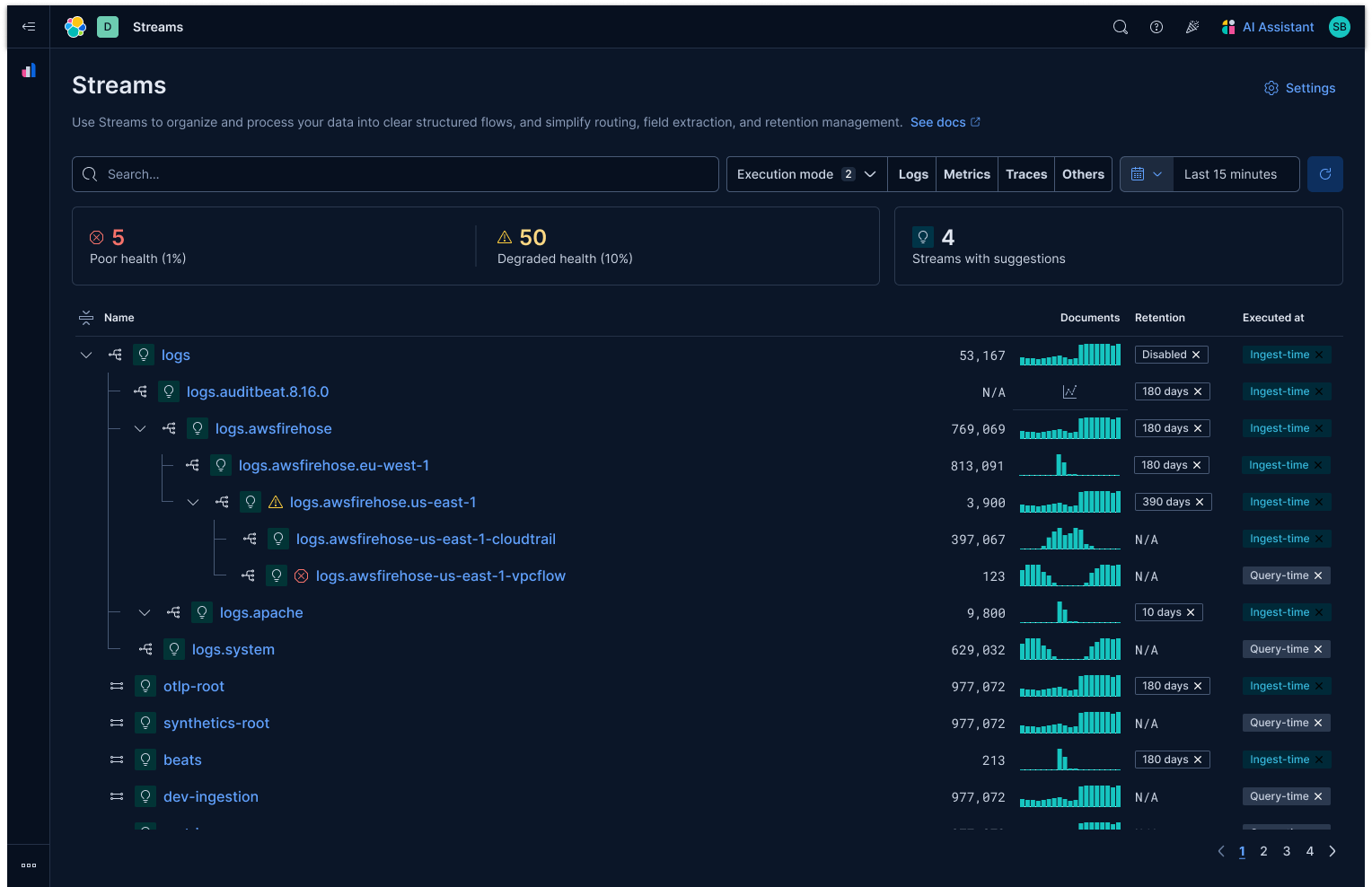The width and height of the screenshot is (1372, 887).
Task: Click the Retention column header
Action: pos(1159,318)
